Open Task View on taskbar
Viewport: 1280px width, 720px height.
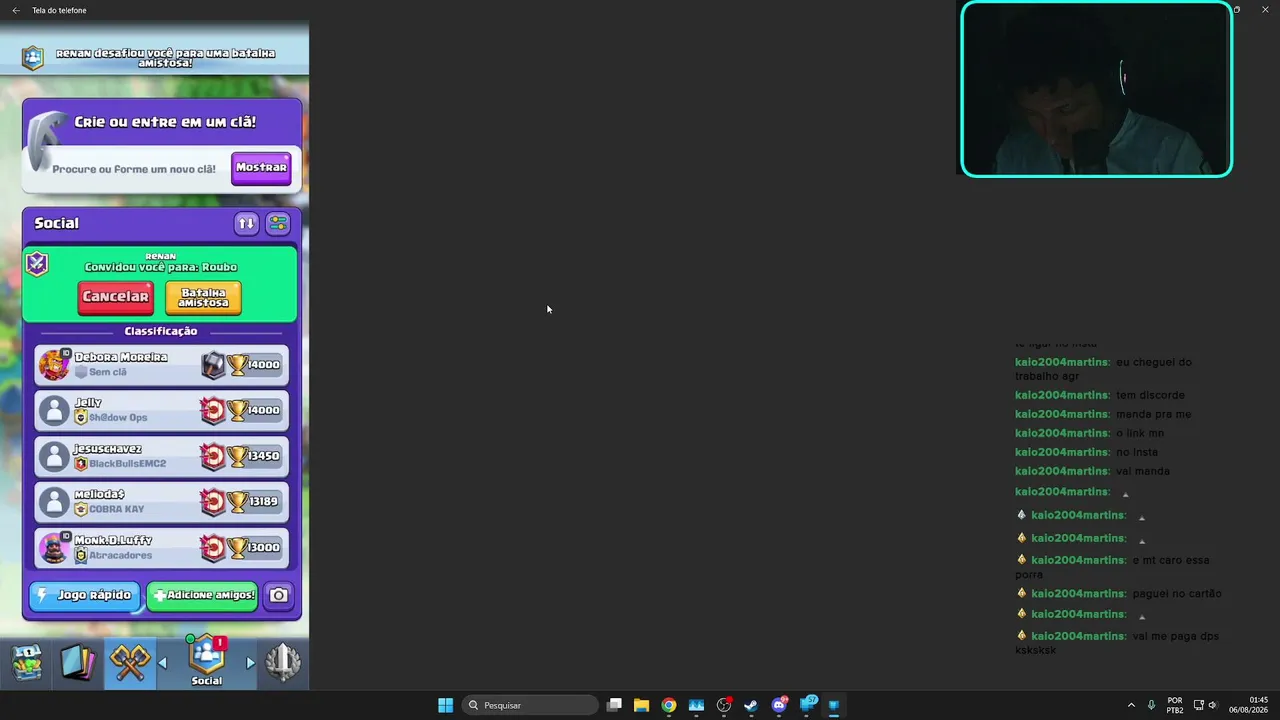pyautogui.click(x=615, y=705)
